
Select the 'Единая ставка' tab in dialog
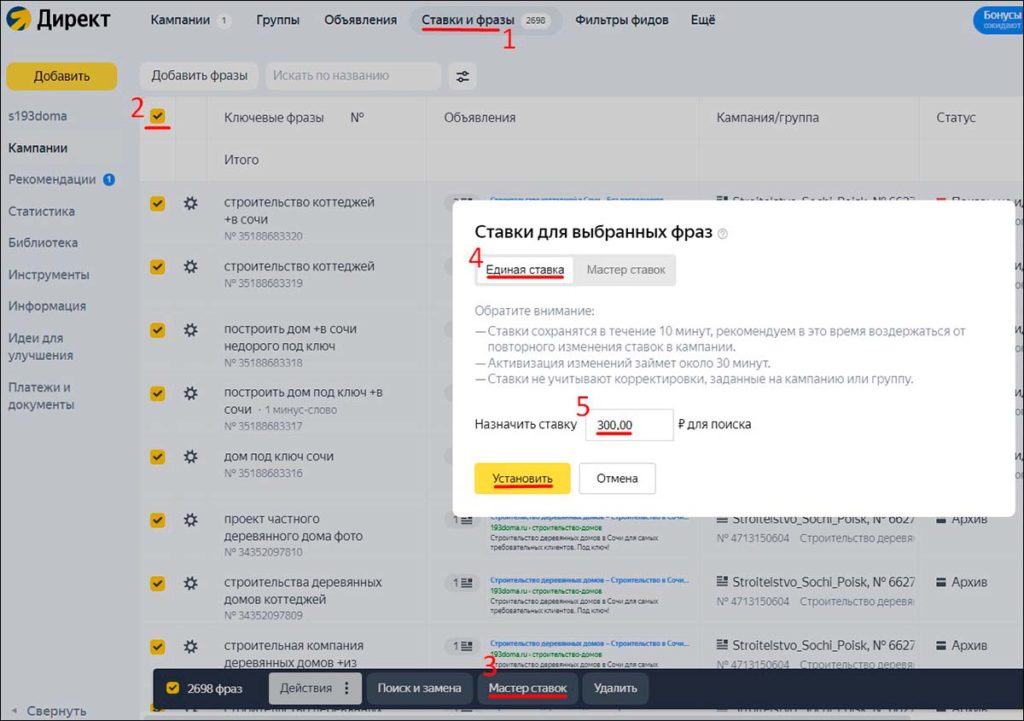[524, 270]
